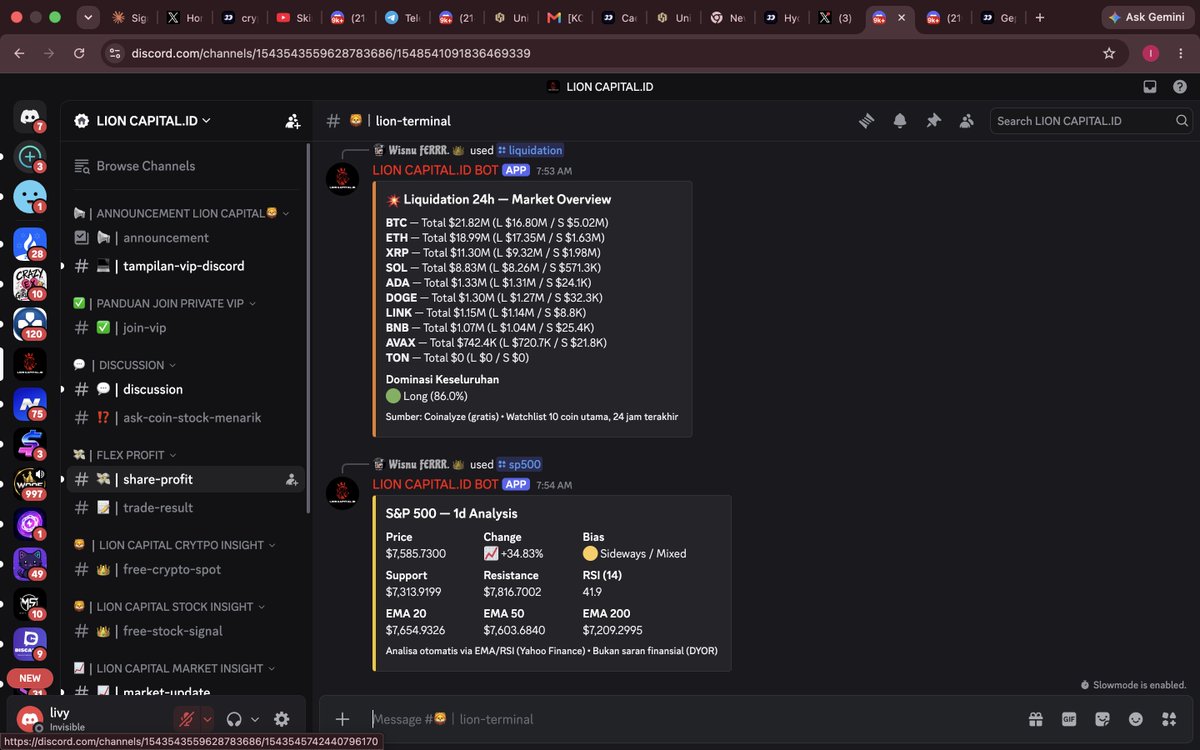Collapse PANDUAN JOIN PRIVATE VIP category

pos(165,303)
